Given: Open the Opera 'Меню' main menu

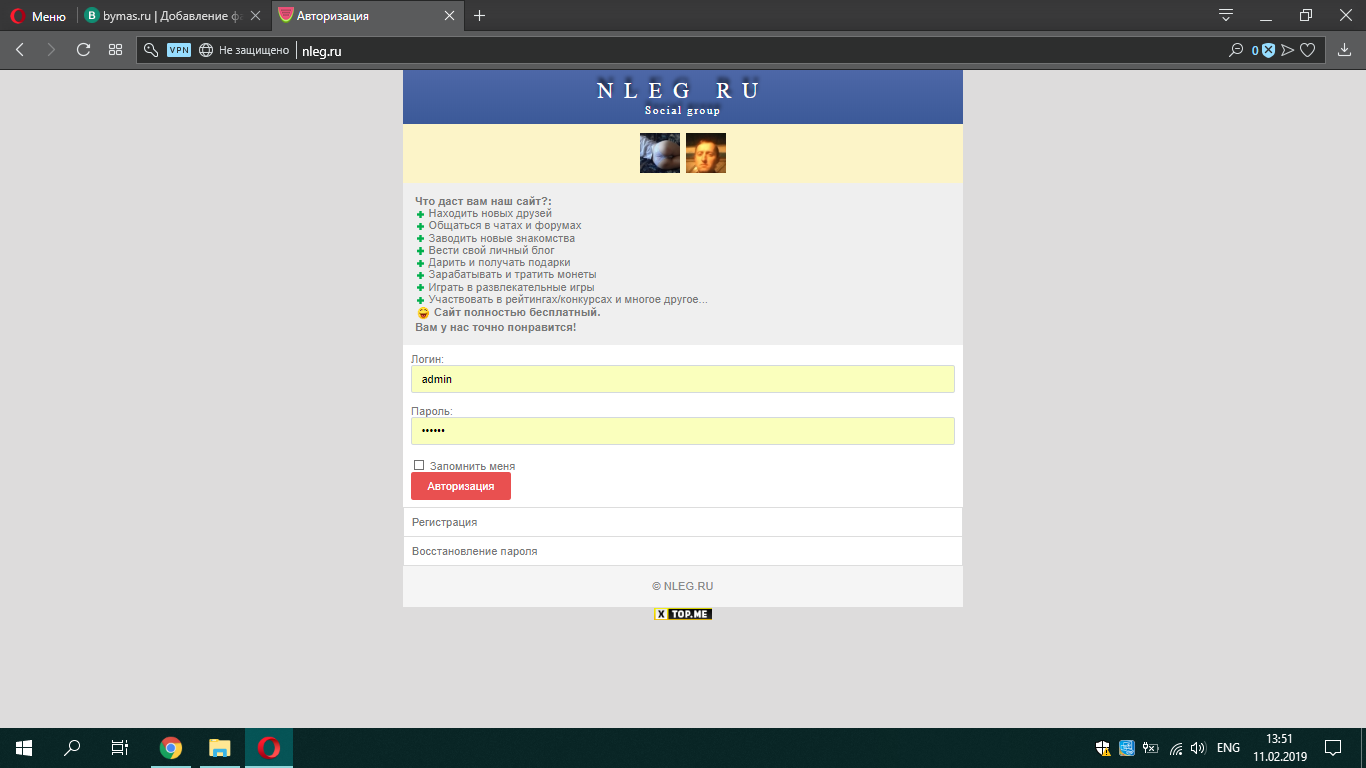Looking at the screenshot, I should tap(38, 16).
